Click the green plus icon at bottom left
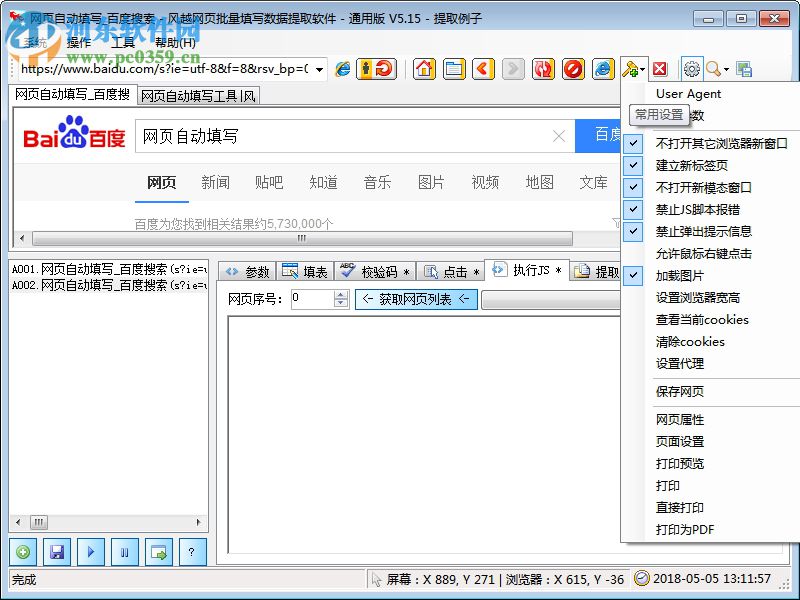Viewport: 800px width, 600px height. pos(22,552)
